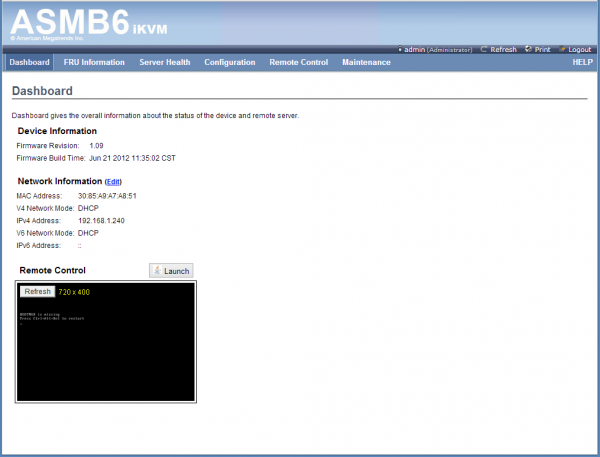Click the Logout text link
Screen dimensions: 600x457
pyautogui.click(x=579, y=49)
